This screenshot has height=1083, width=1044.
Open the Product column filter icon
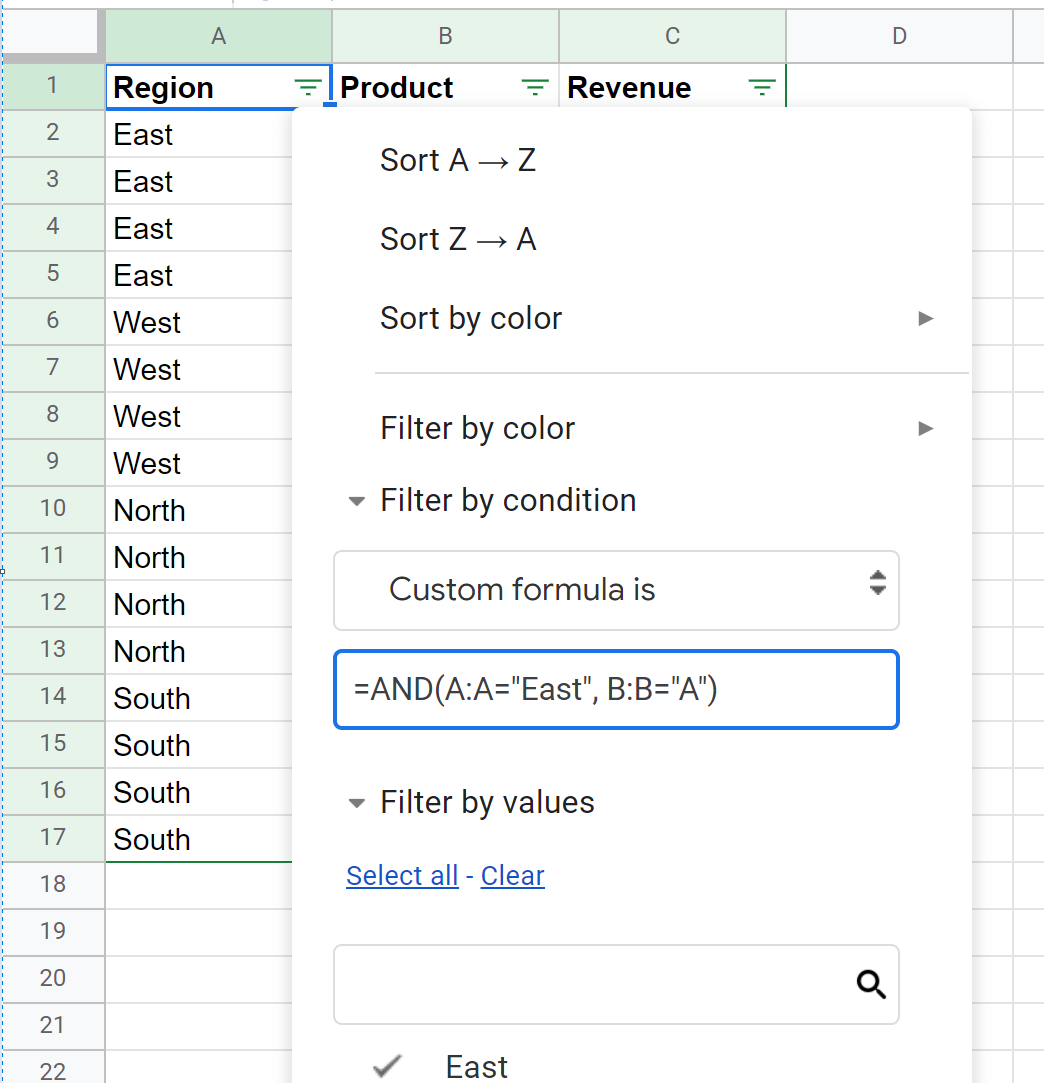click(536, 88)
